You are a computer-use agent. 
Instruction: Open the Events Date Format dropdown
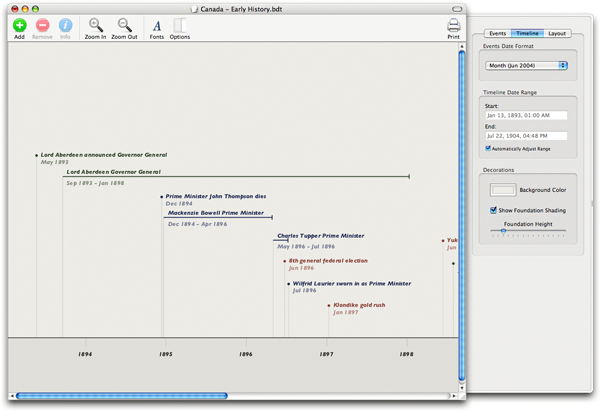(x=526, y=65)
